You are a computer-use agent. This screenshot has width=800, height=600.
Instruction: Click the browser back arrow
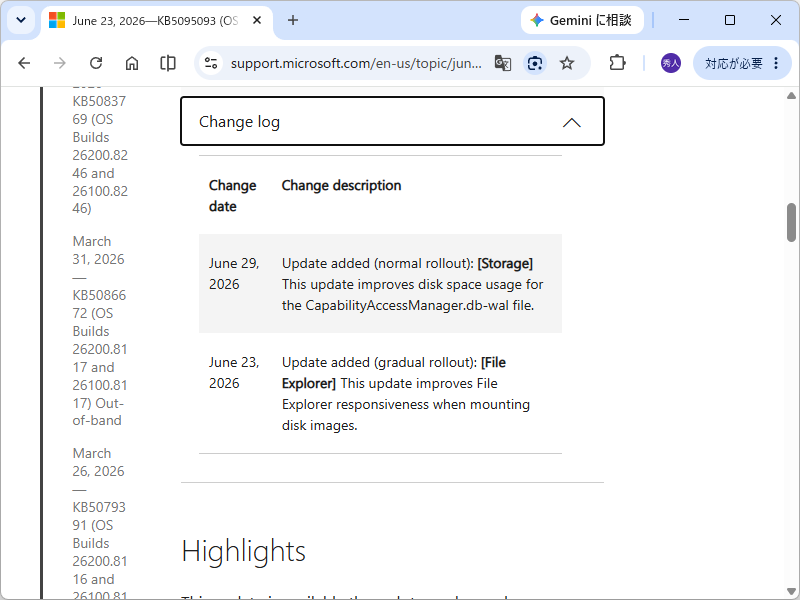(x=24, y=63)
